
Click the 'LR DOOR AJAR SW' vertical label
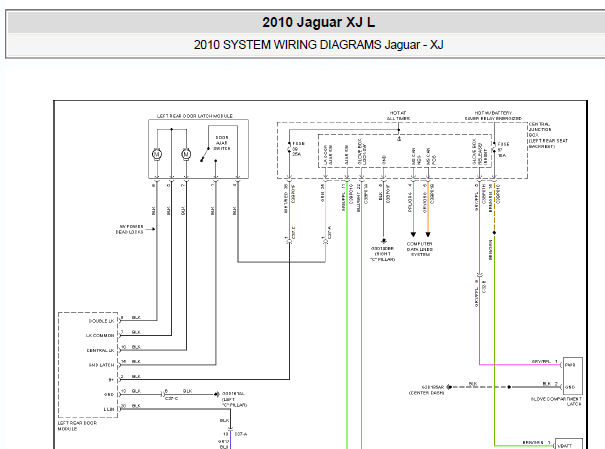coord(328,155)
